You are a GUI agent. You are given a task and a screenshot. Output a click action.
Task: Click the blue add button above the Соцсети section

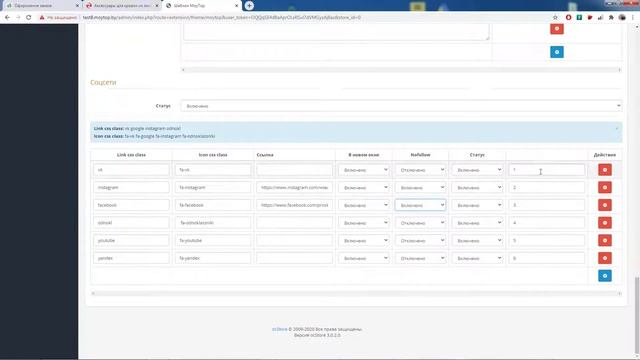point(557,52)
